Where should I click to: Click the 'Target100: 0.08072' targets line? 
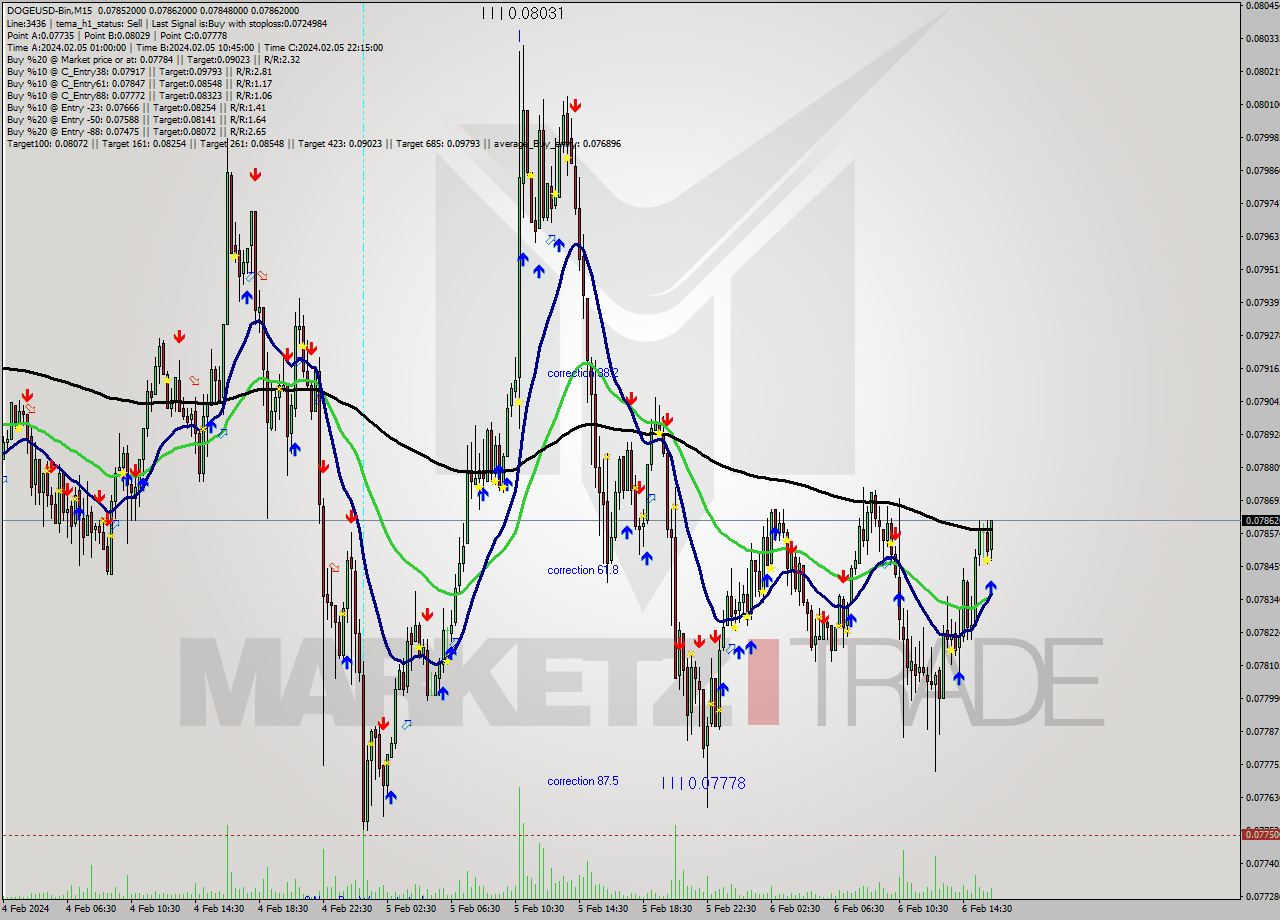pyautogui.click(x=313, y=143)
